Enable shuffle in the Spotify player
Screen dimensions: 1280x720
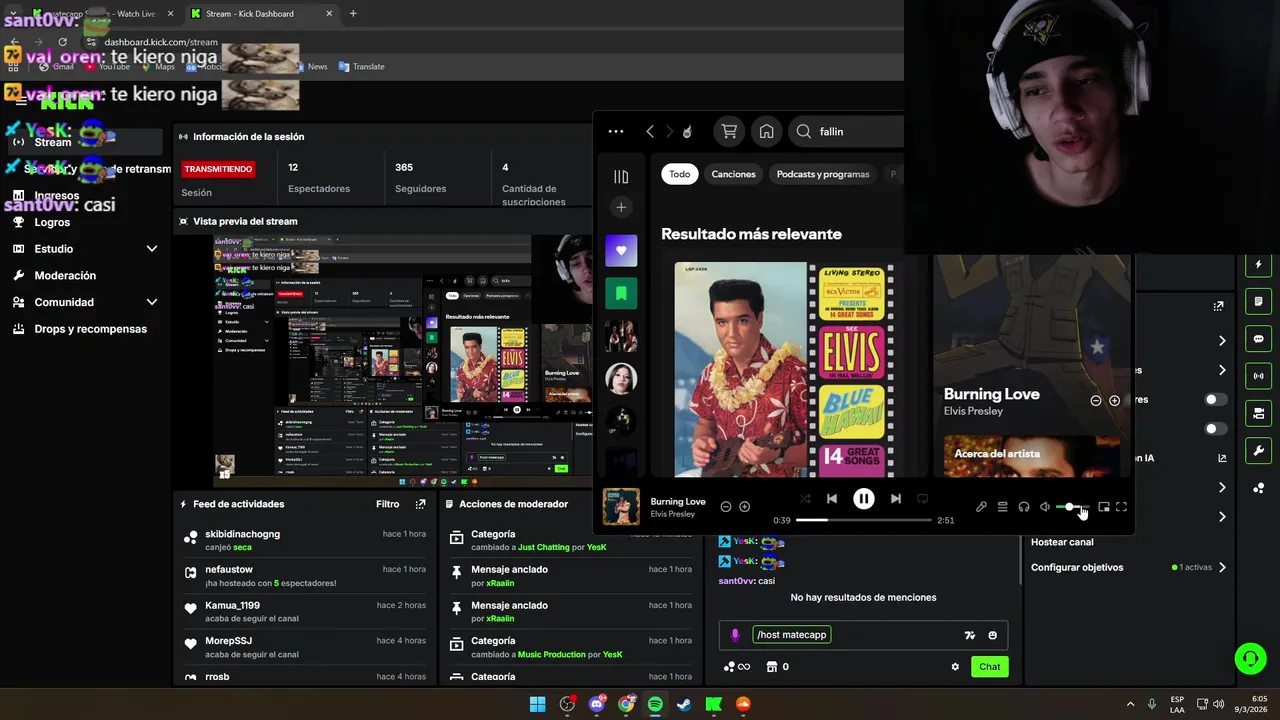point(805,499)
